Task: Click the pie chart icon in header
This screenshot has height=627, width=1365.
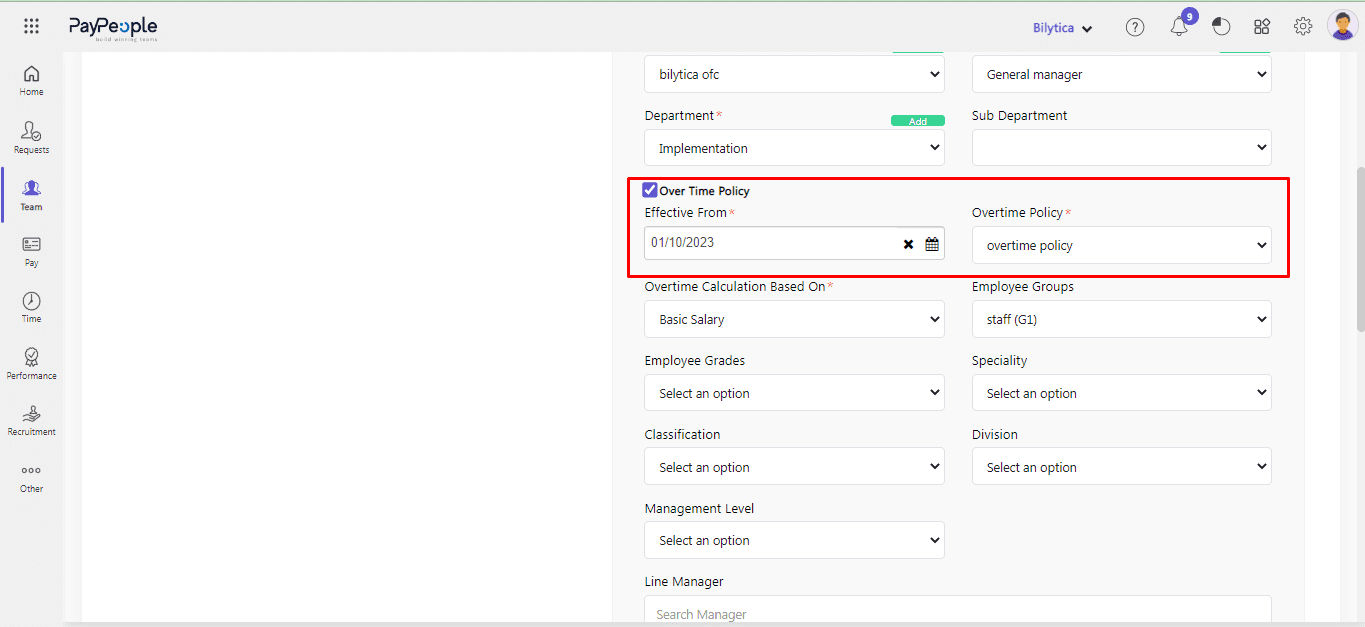Action: (1220, 27)
